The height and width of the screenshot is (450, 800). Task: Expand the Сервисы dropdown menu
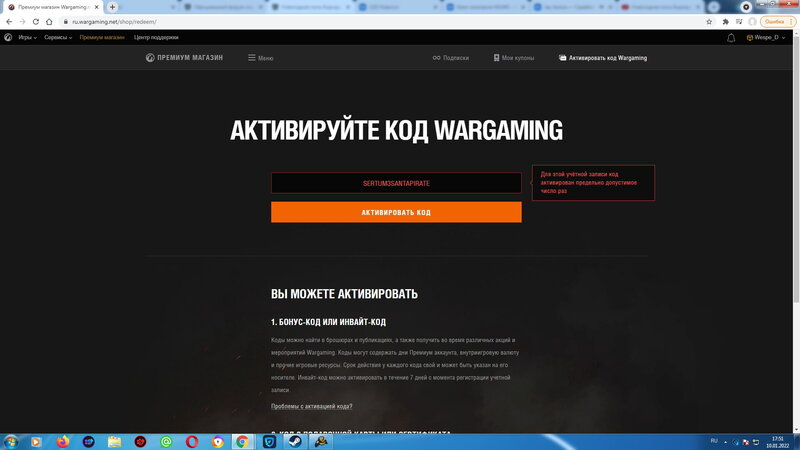58,37
